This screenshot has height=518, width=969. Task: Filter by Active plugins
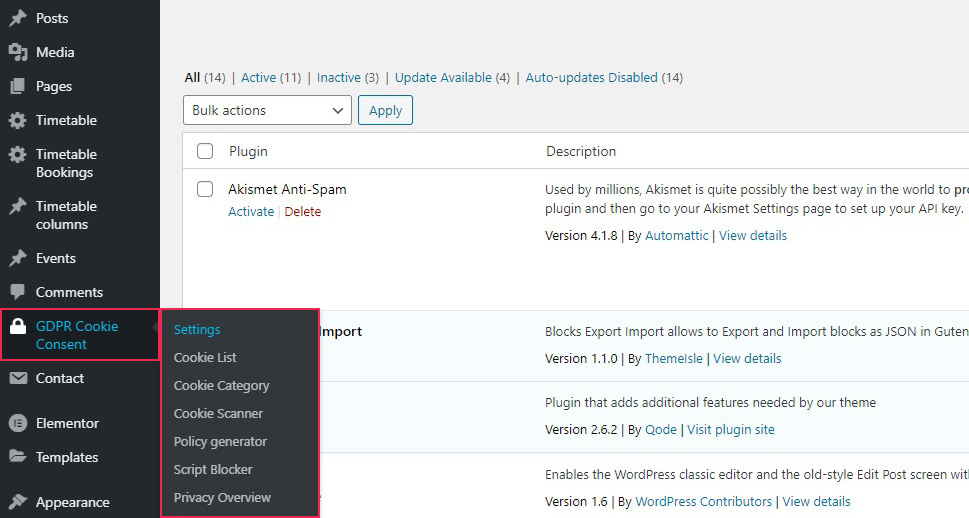pos(258,77)
